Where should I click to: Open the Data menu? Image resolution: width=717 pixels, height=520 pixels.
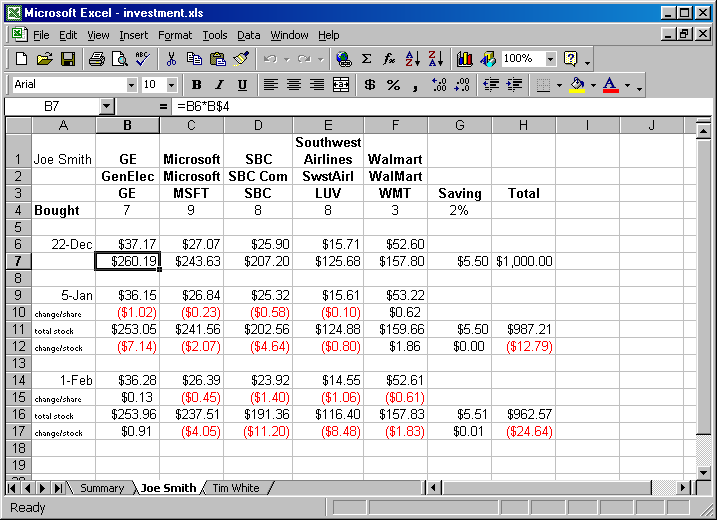pyautogui.click(x=248, y=35)
